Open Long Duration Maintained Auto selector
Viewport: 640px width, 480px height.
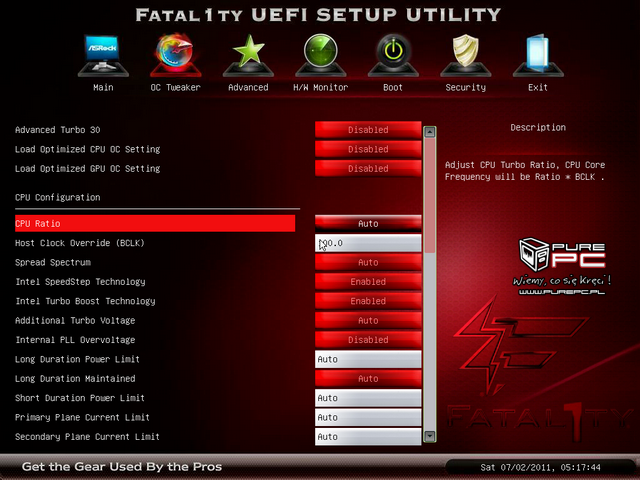tap(368, 378)
